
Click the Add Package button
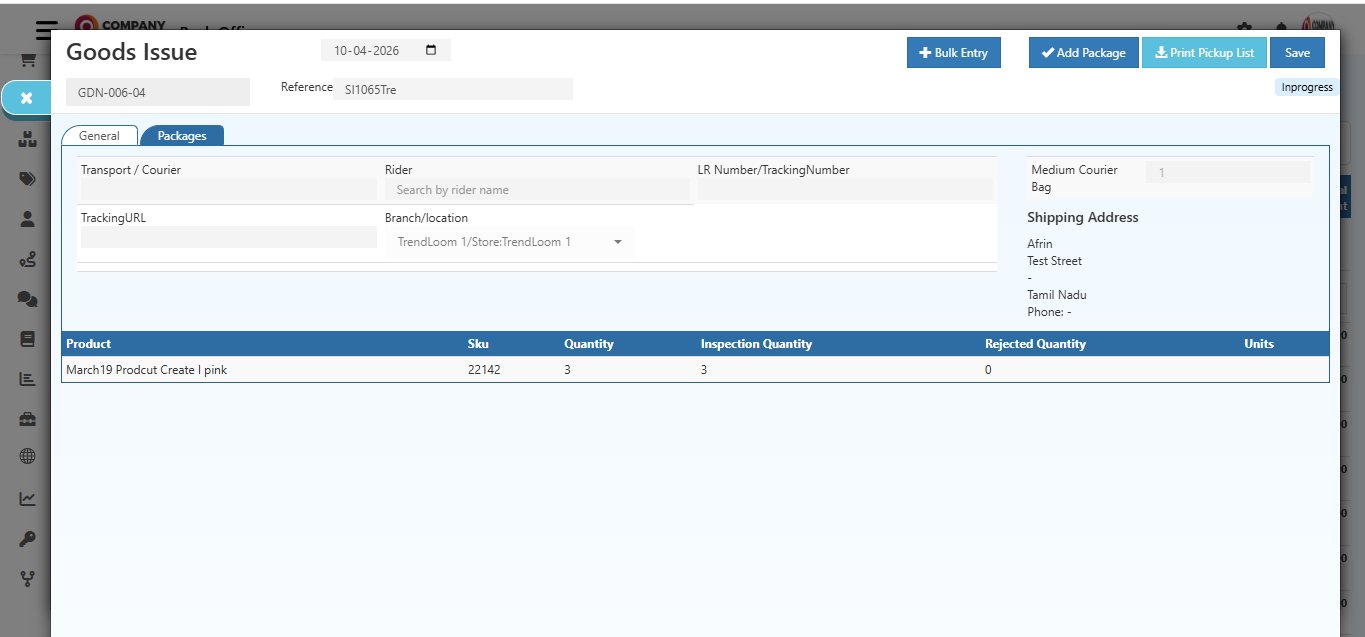[1083, 52]
